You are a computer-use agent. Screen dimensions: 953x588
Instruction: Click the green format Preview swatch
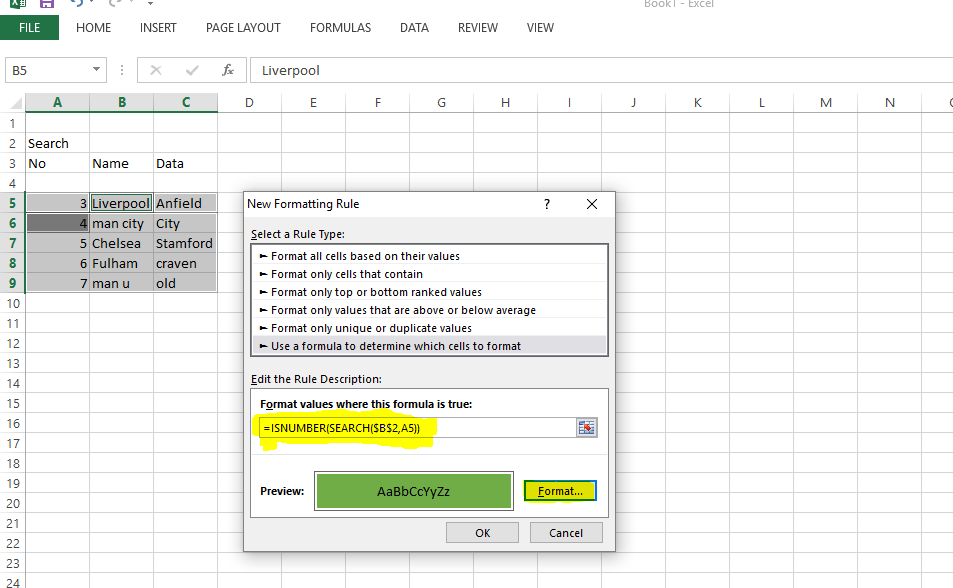click(413, 491)
